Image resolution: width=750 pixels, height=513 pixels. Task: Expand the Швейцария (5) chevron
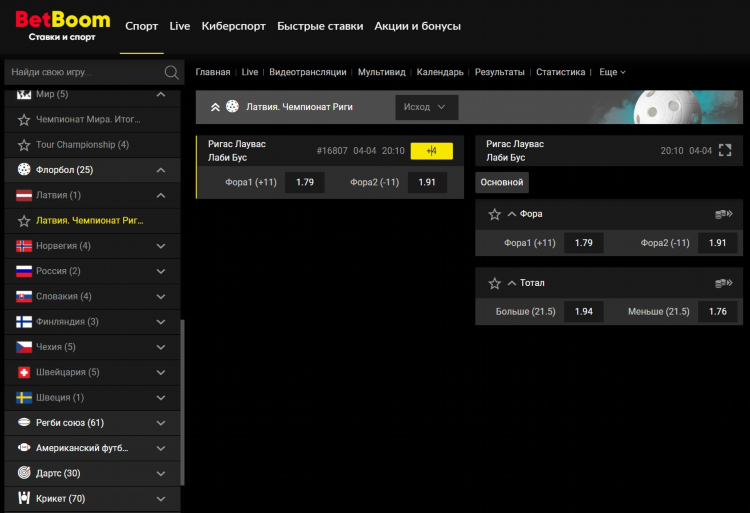pyautogui.click(x=161, y=373)
